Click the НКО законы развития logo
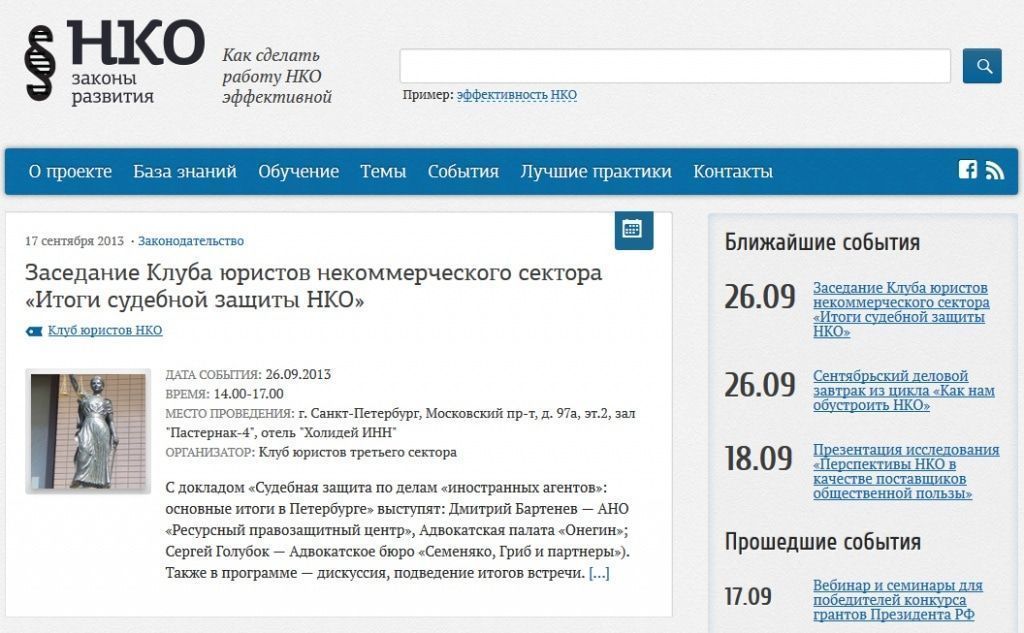 pos(115,62)
